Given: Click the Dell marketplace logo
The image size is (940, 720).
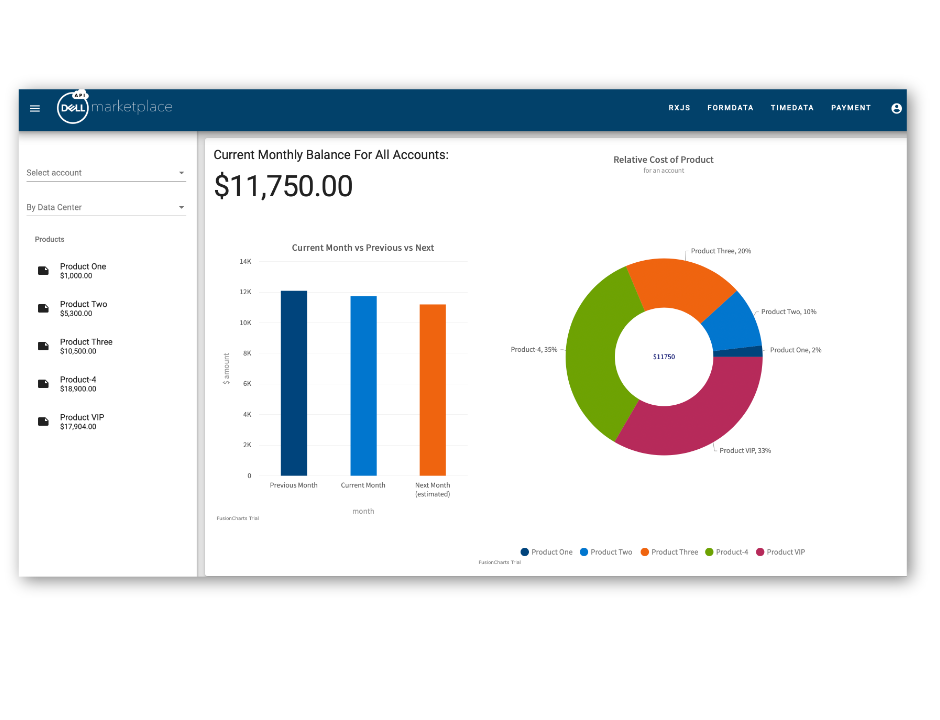Looking at the screenshot, I should tap(115, 107).
